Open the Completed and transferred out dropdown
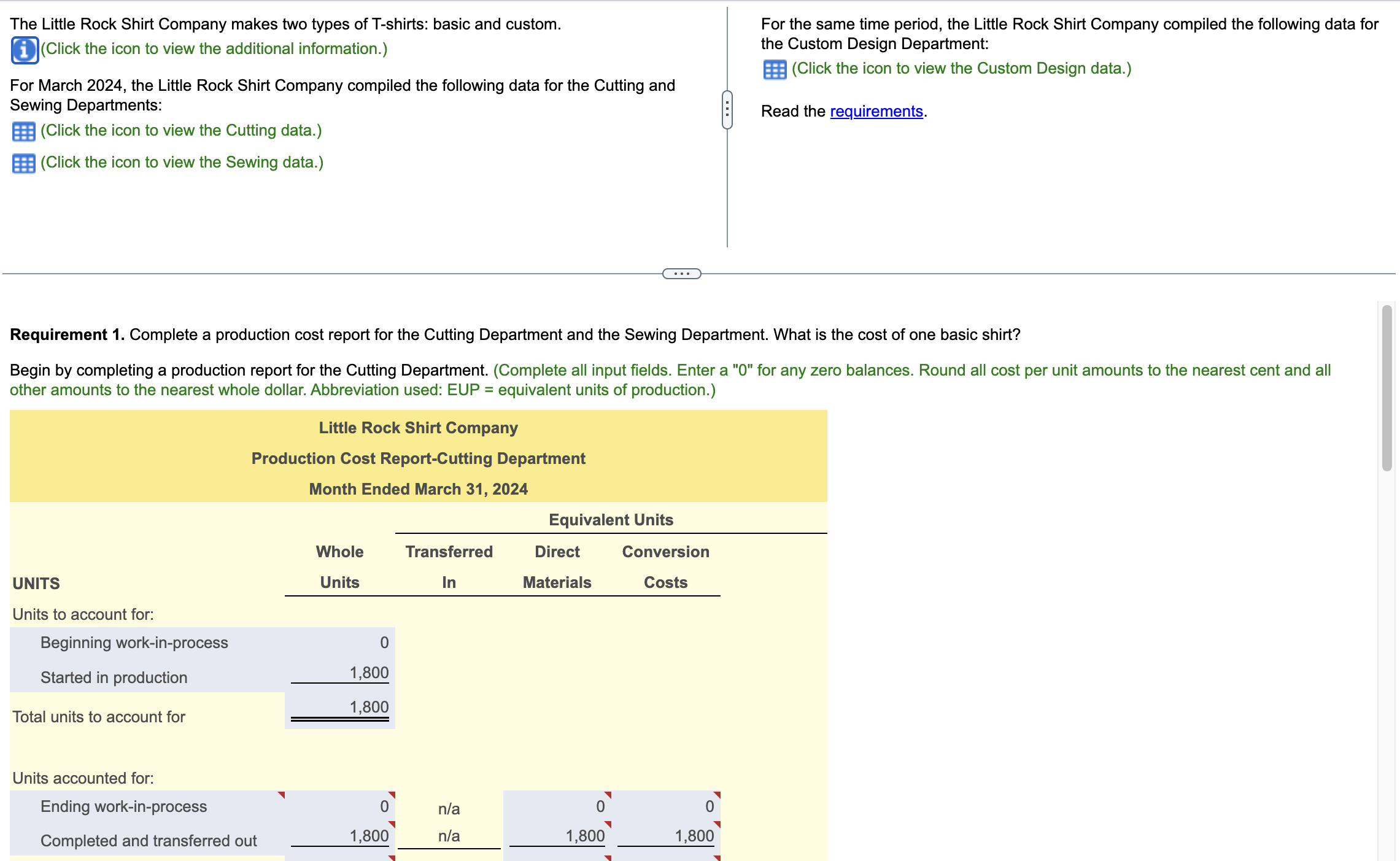This screenshot has width=1400, height=861. [147, 841]
